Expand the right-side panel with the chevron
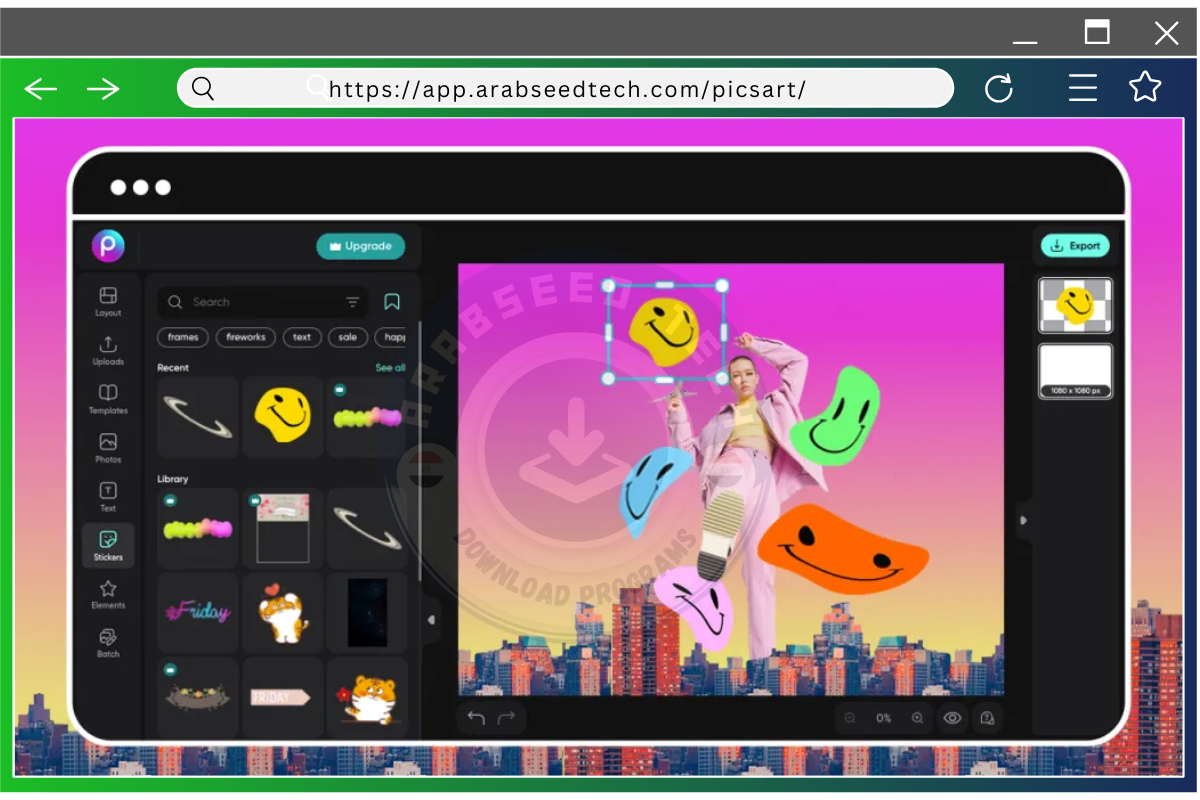The image size is (1200, 800). pyautogui.click(x=1023, y=519)
